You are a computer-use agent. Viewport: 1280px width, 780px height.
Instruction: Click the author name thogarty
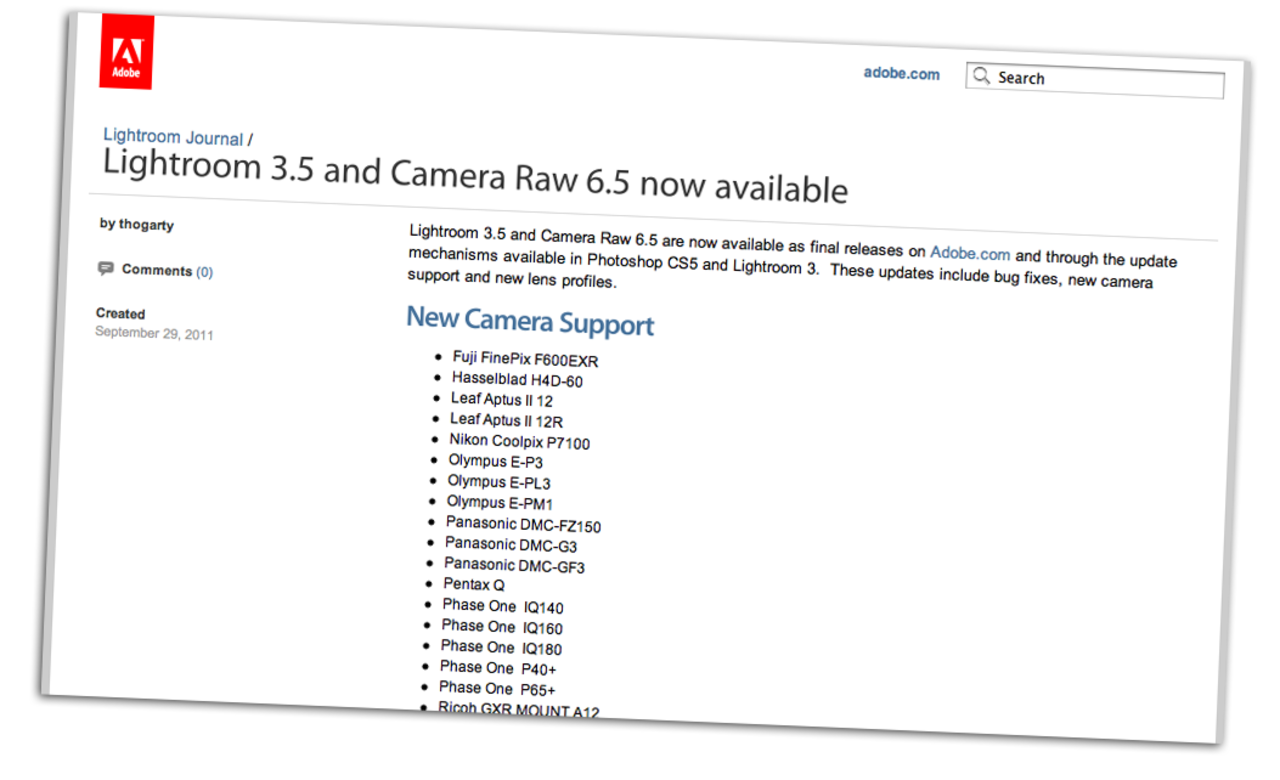(146, 224)
